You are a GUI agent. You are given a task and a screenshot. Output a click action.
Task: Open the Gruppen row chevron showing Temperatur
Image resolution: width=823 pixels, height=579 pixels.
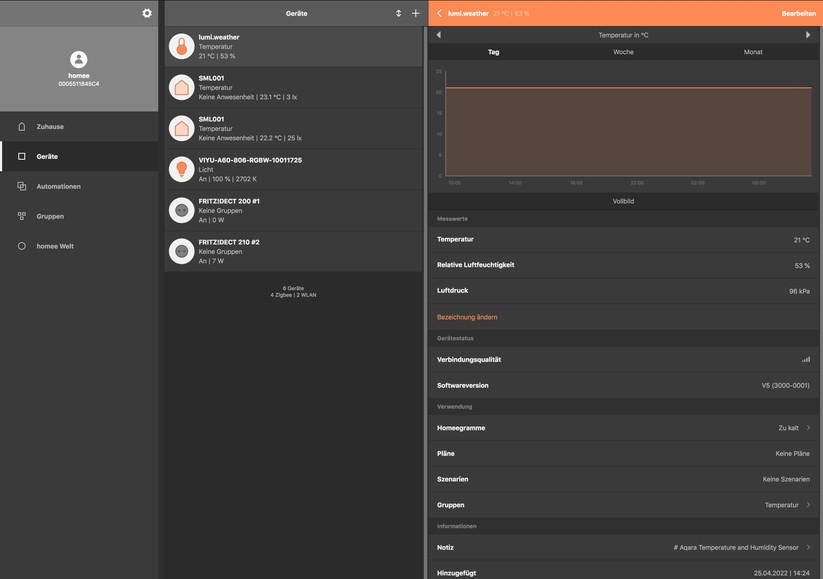pos(805,504)
